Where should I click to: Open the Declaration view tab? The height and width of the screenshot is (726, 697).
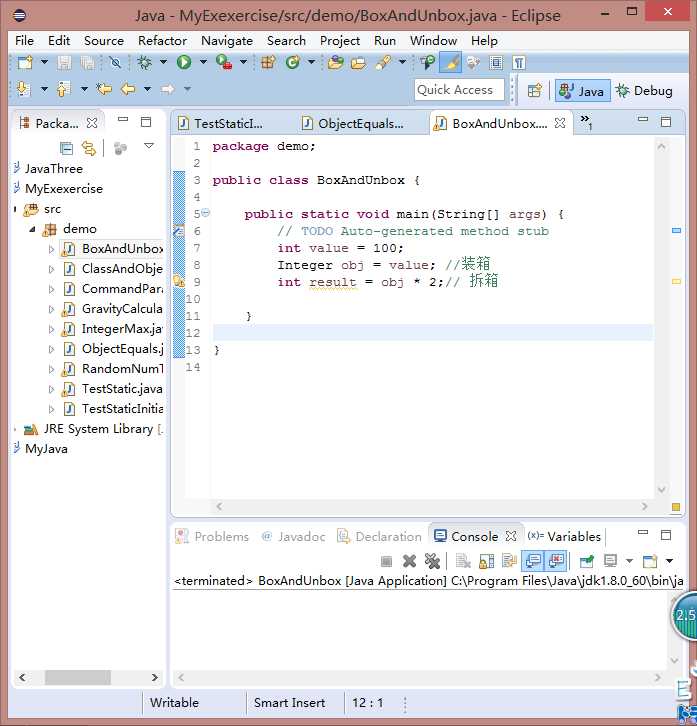[379, 536]
